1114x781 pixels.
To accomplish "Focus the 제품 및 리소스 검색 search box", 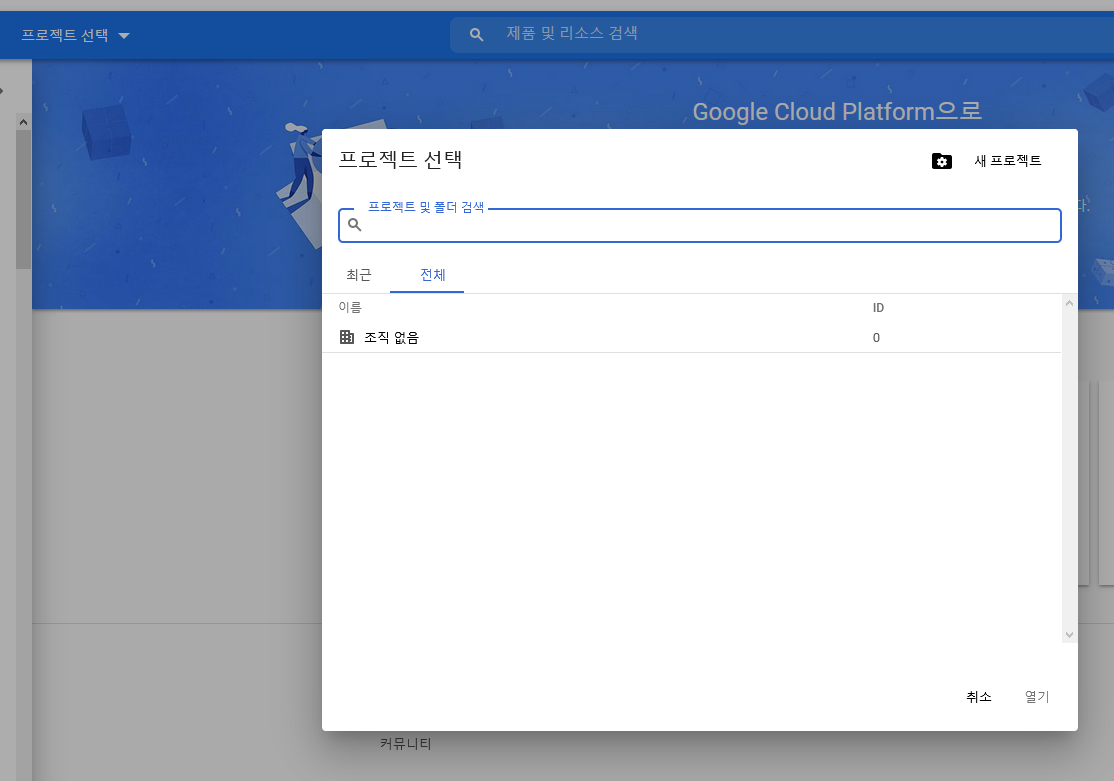I will point(782,34).
